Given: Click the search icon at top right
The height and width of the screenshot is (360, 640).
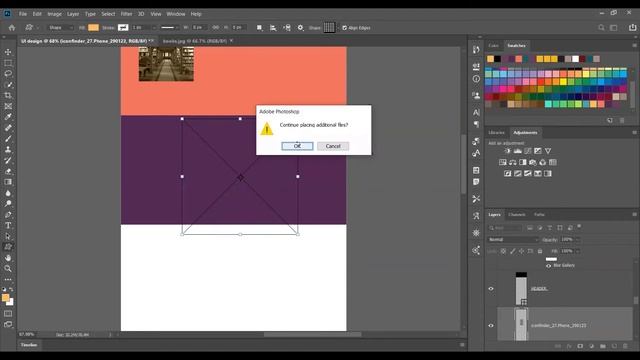Looking at the screenshot, I should [x=601, y=28].
